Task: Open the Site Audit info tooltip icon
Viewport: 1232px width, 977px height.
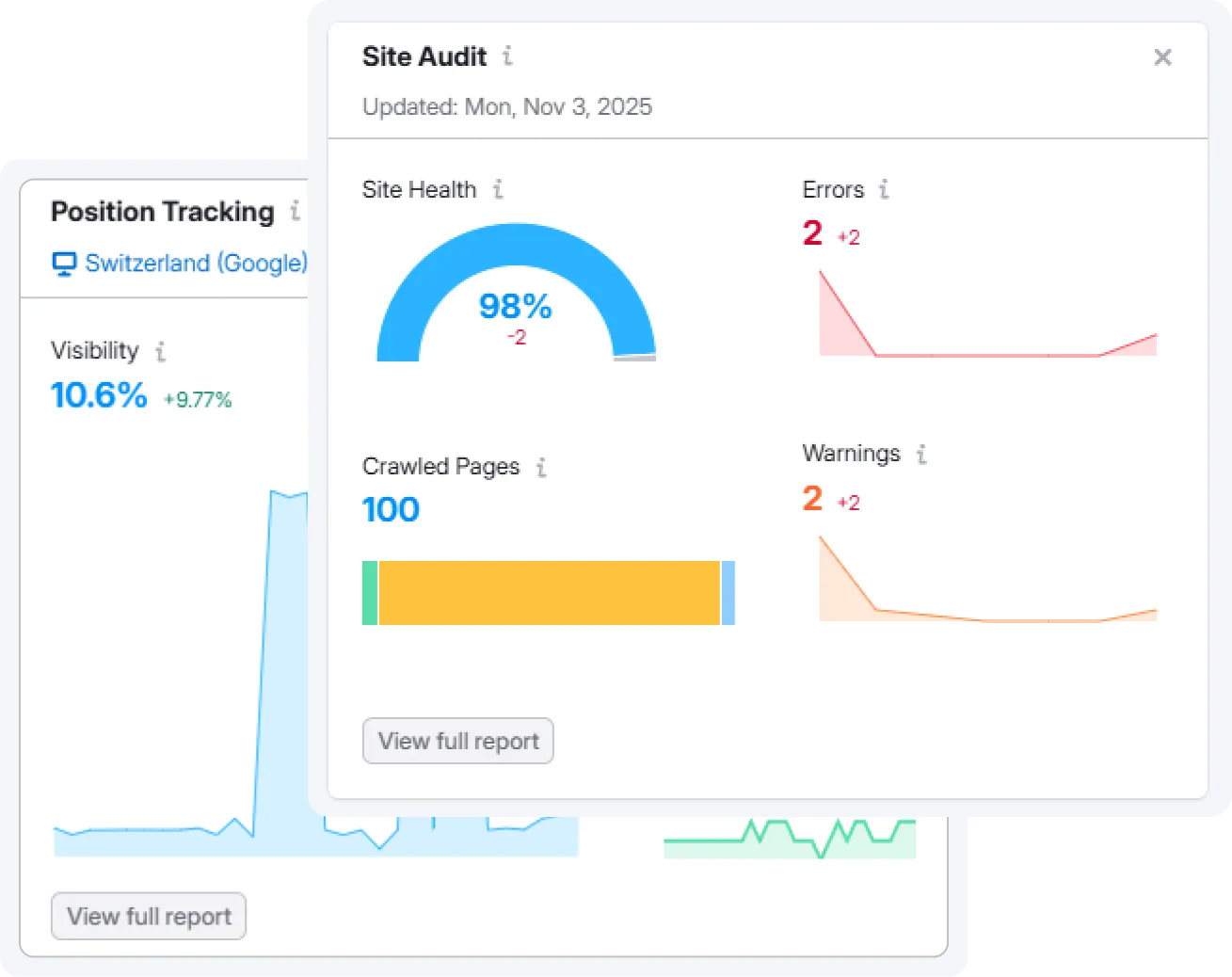Action: [507, 56]
